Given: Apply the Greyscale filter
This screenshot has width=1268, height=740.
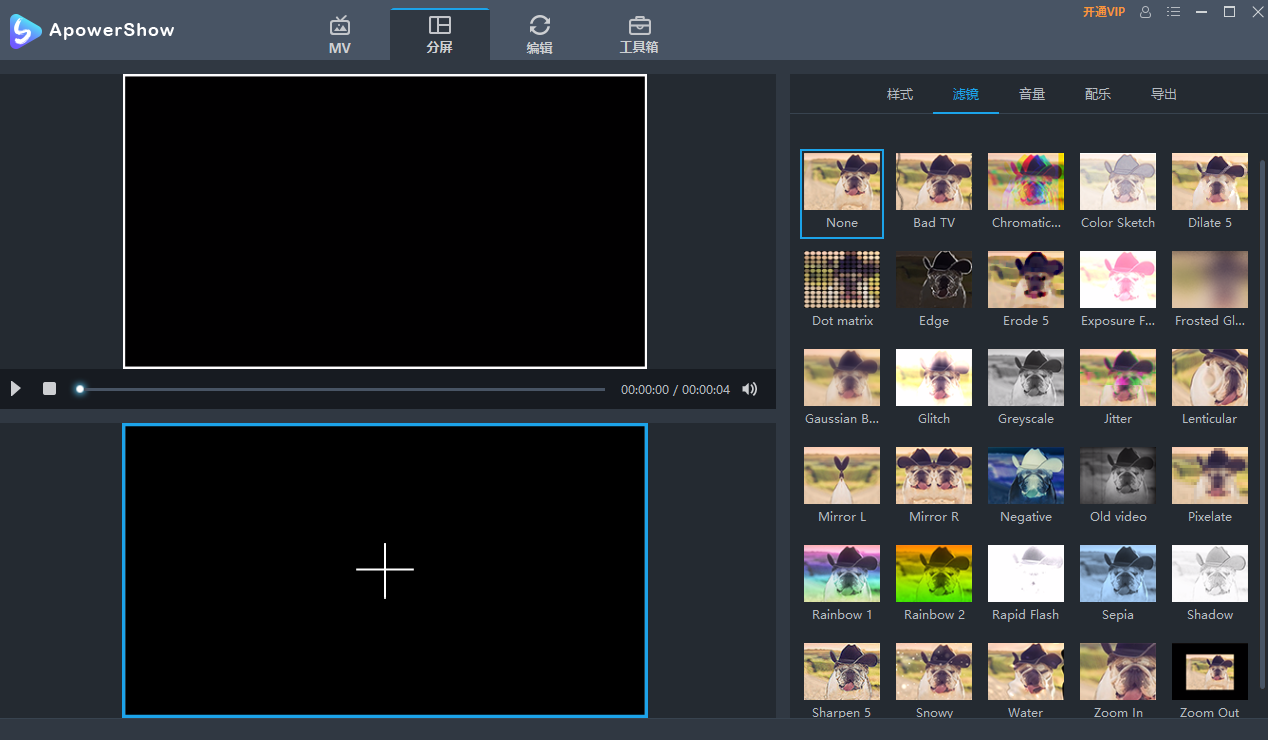Looking at the screenshot, I should pos(1025,378).
